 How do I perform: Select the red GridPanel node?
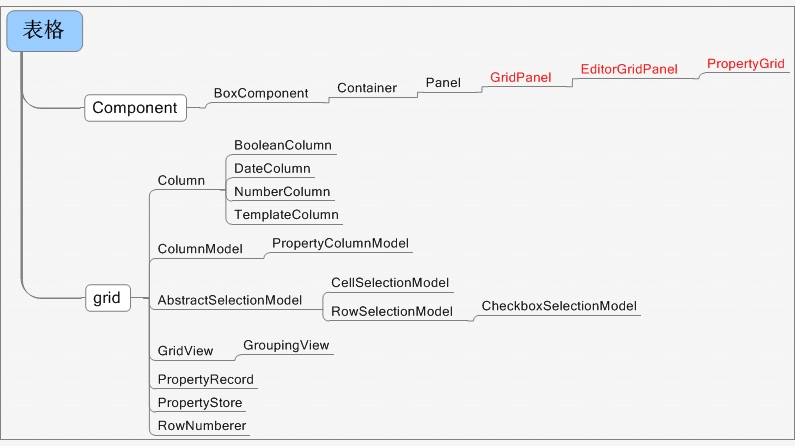tap(521, 76)
